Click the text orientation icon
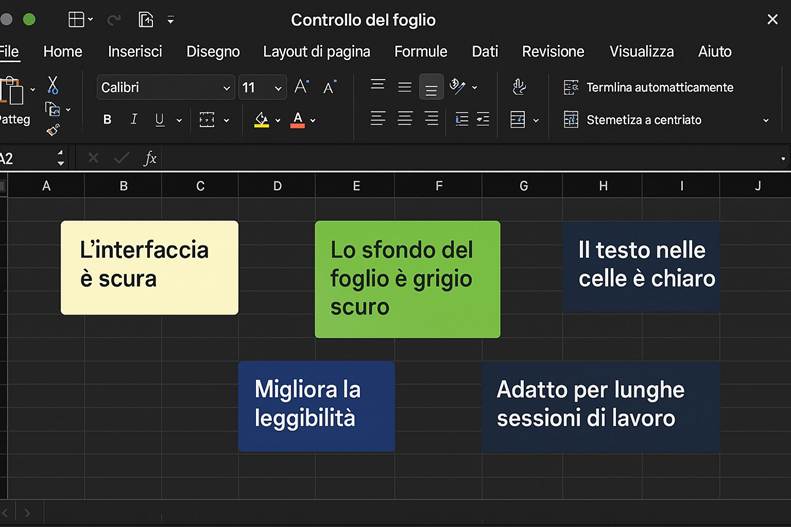The image size is (791, 527). pyautogui.click(x=457, y=86)
